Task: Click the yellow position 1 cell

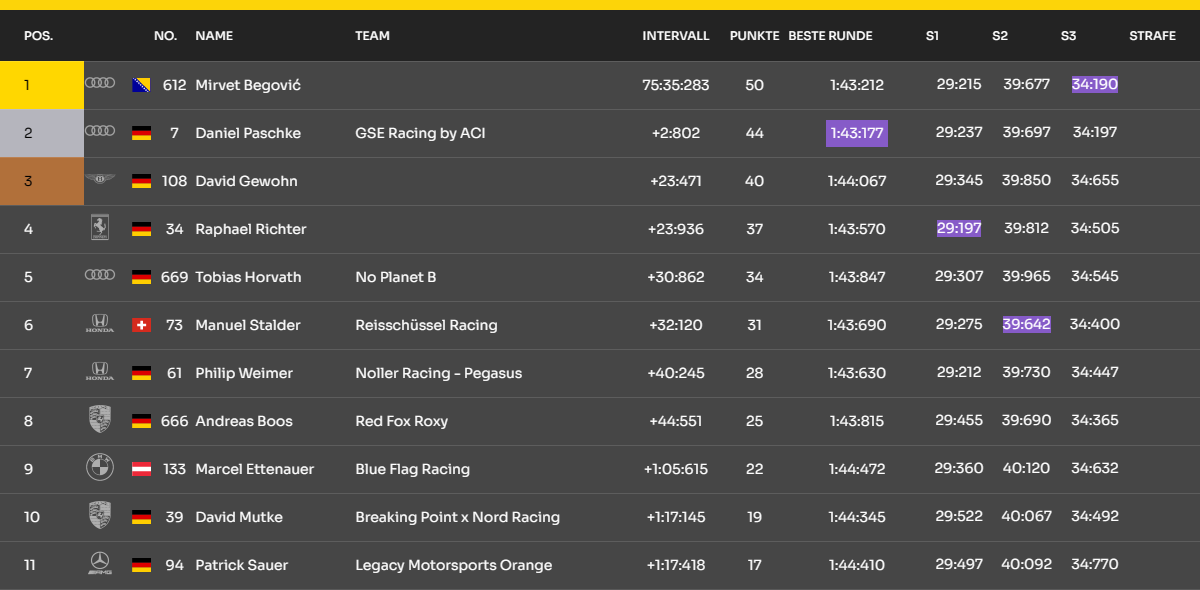Action: [x=42, y=85]
